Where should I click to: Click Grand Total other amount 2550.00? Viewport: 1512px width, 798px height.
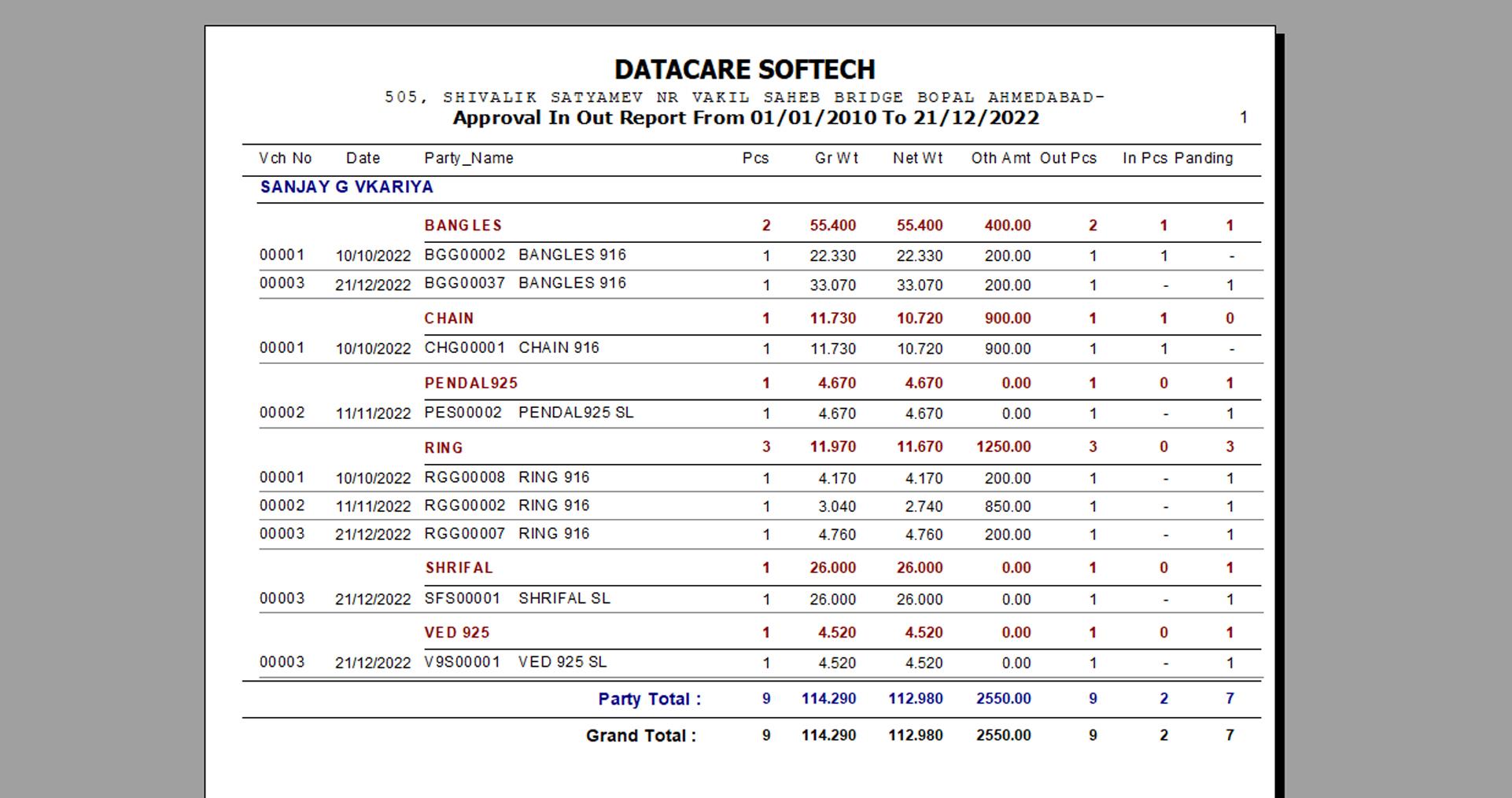click(1004, 735)
